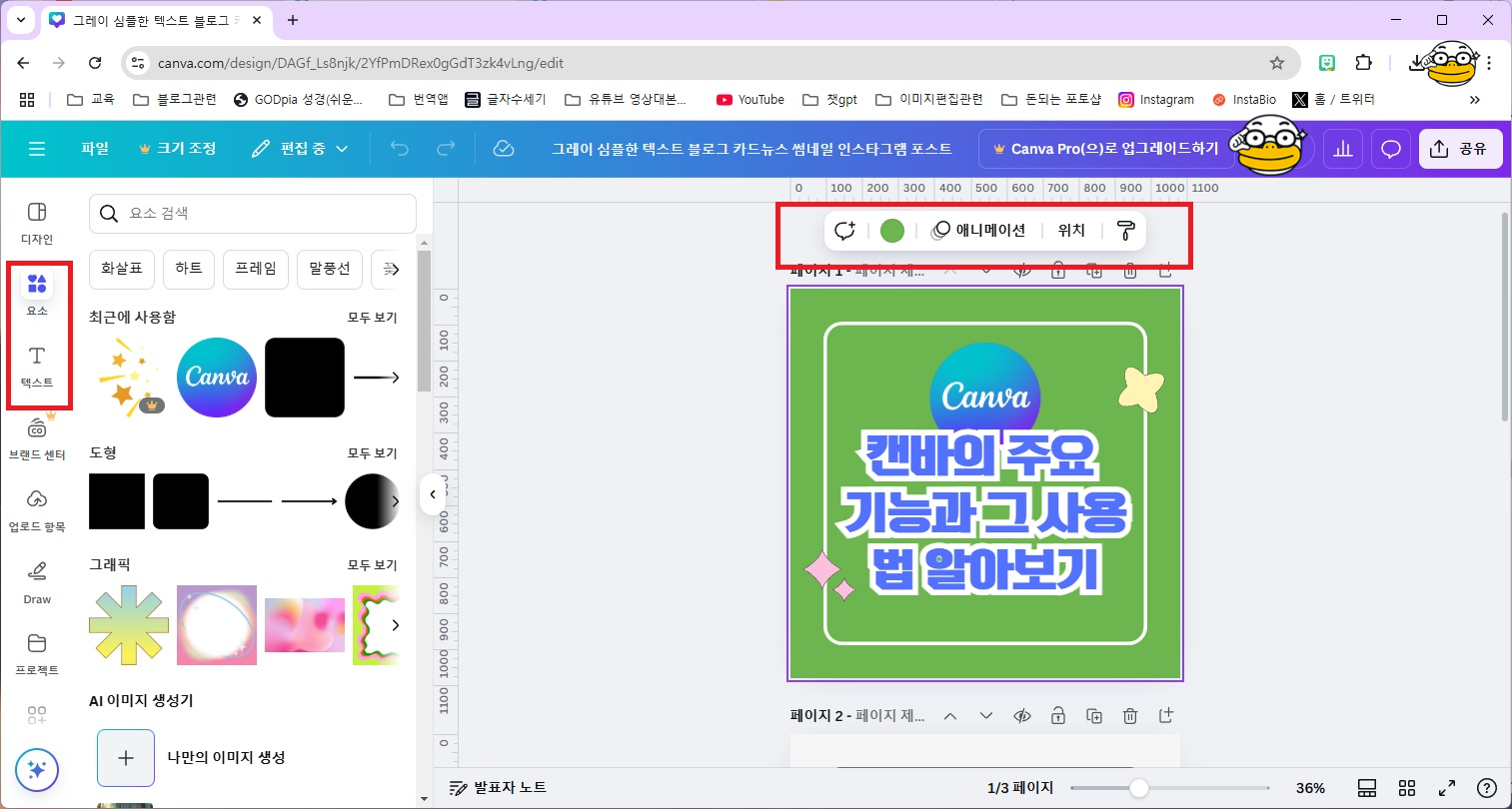Click the magic regenerate icon in floating toolbar
1512x809 pixels.
(x=844, y=231)
